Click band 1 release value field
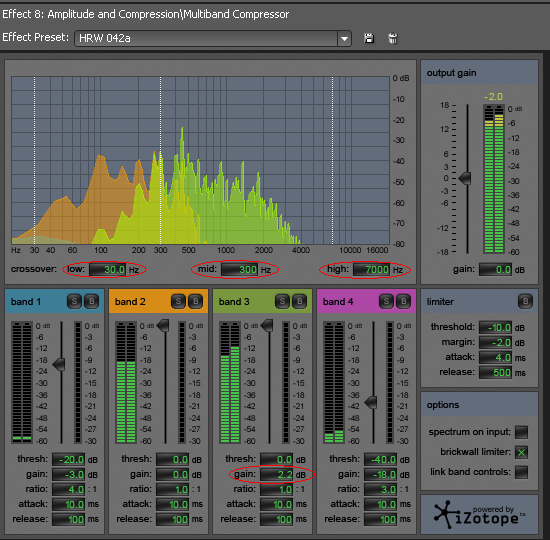 pos(68,520)
